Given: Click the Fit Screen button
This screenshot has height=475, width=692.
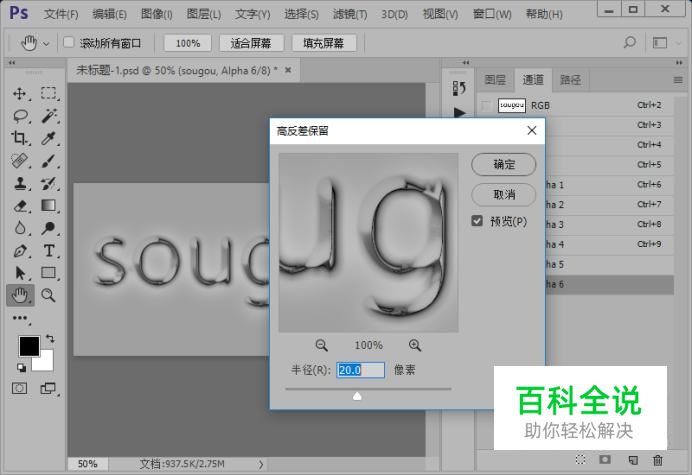Looking at the screenshot, I should 251,43.
